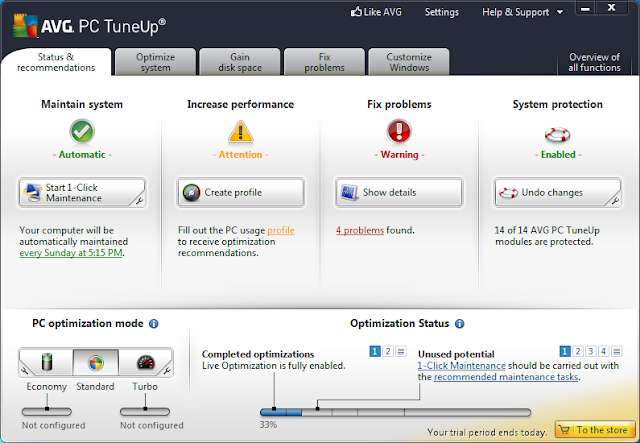Show page 1 of Completed optimizations
Image resolution: width=640 pixels, height=443 pixels.
click(375, 351)
